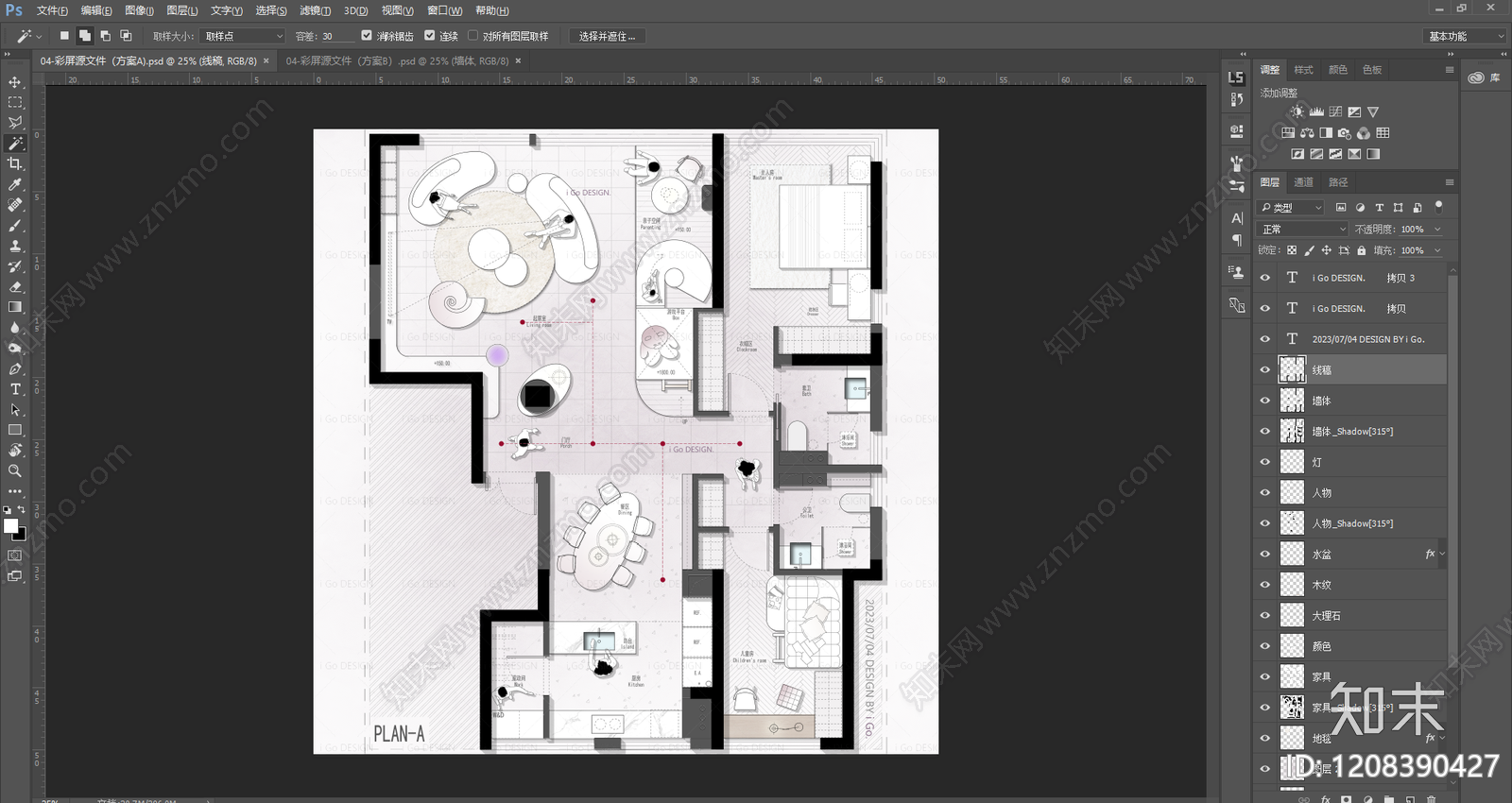Viewport: 1512px width, 803px height.
Task: Click the lock all layer icon
Action: coord(1362,250)
